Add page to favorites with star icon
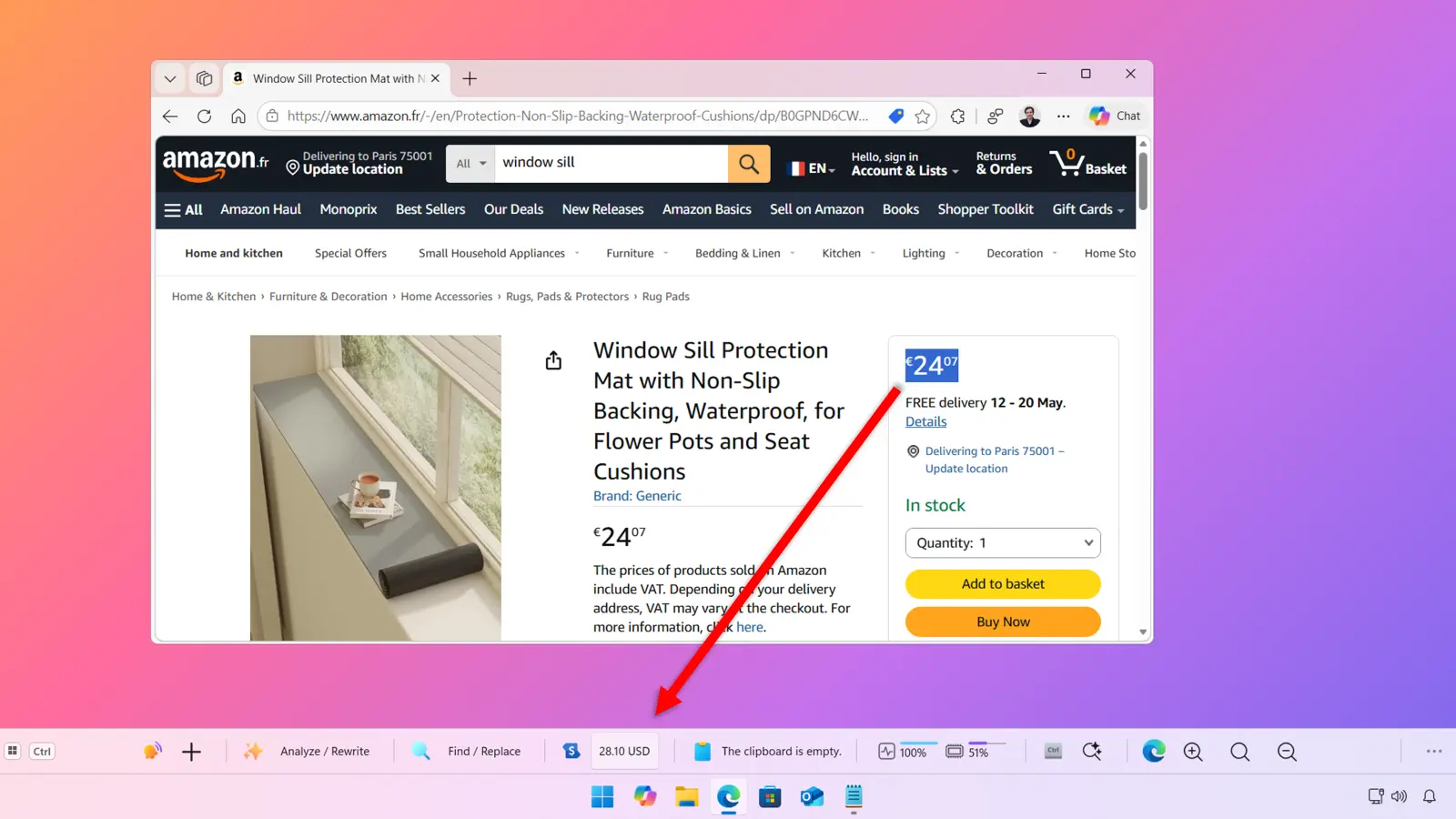The width and height of the screenshot is (1456, 819). [923, 116]
